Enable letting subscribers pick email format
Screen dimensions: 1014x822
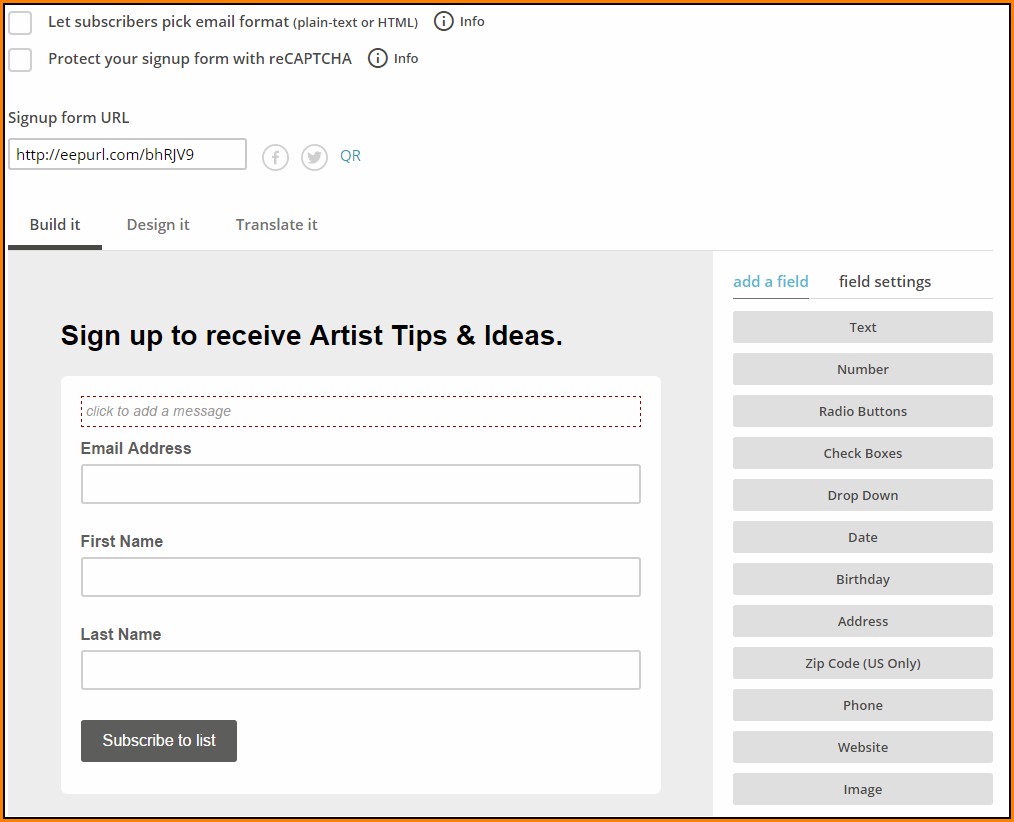(x=20, y=22)
